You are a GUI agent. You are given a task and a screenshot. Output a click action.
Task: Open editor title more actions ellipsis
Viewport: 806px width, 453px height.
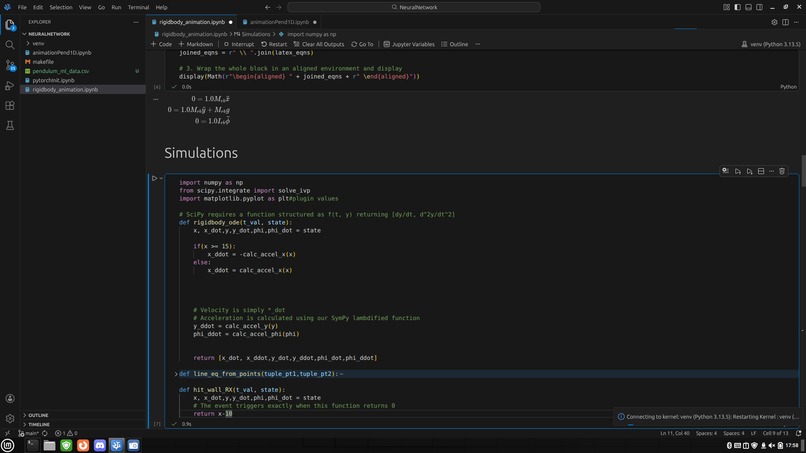tap(796, 22)
